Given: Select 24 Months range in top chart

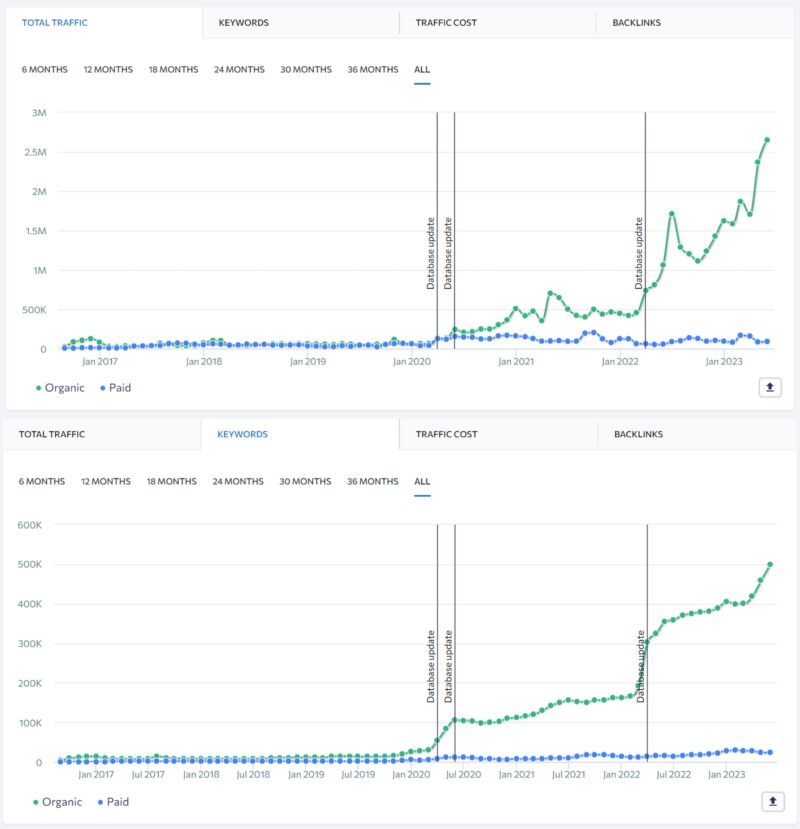Looking at the screenshot, I should pos(239,70).
